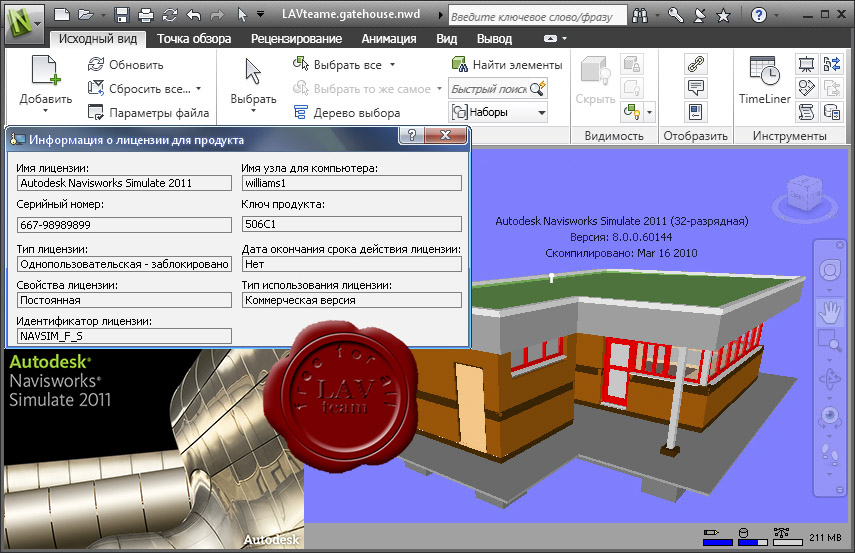Open the Scripter scroll icon in Инструменты
Viewport: 855px width, 553px height.
tap(806, 112)
